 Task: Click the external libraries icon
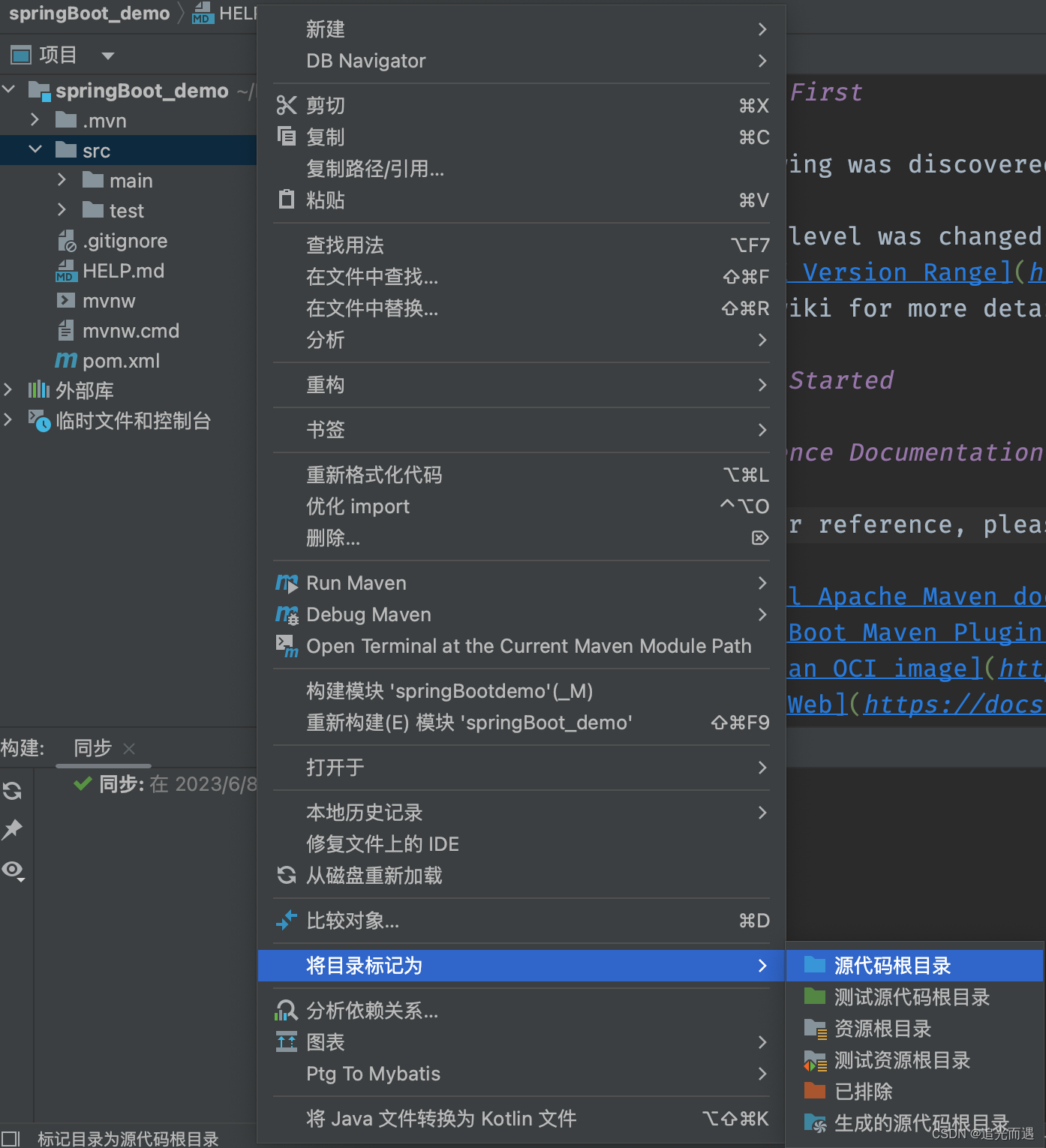point(39,389)
